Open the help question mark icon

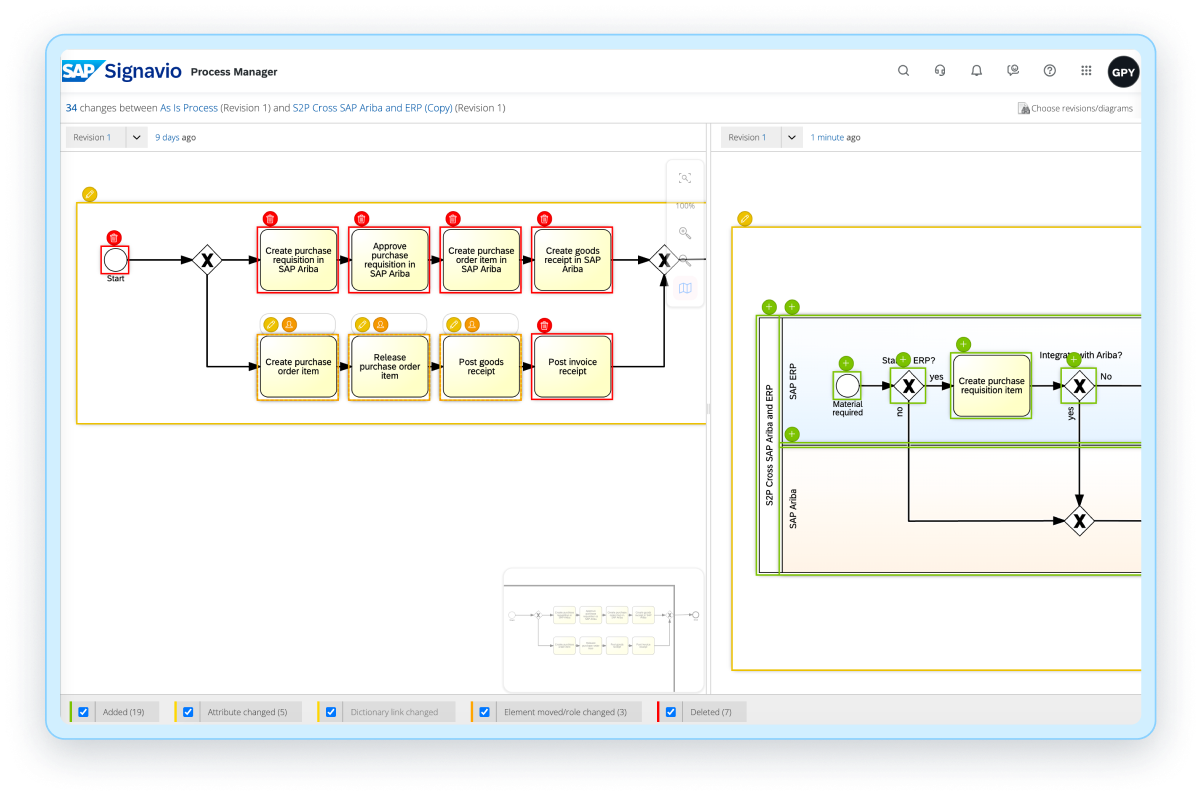[1049, 71]
